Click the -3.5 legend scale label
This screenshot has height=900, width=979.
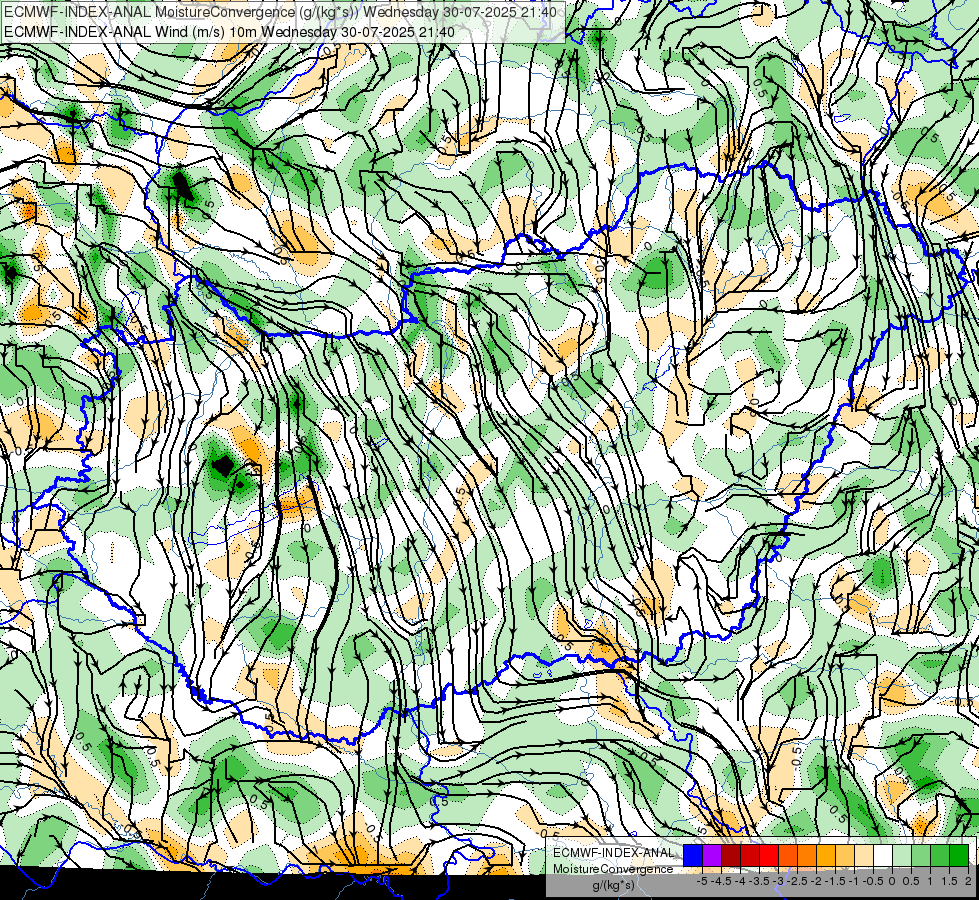[x=759, y=881]
